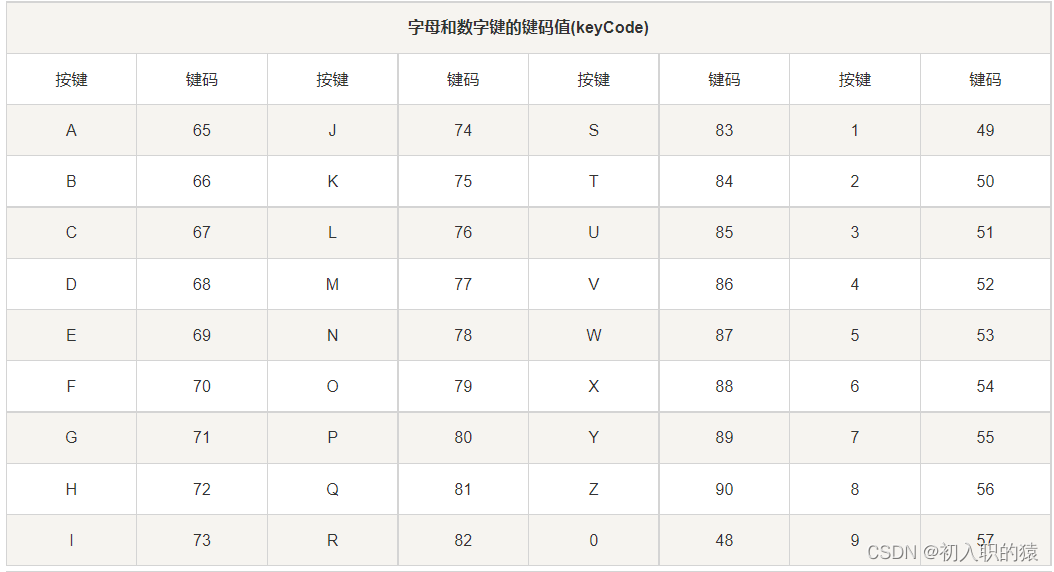Click the letter M cell
This screenshot has width=1054, height=572.
(333, 284)
